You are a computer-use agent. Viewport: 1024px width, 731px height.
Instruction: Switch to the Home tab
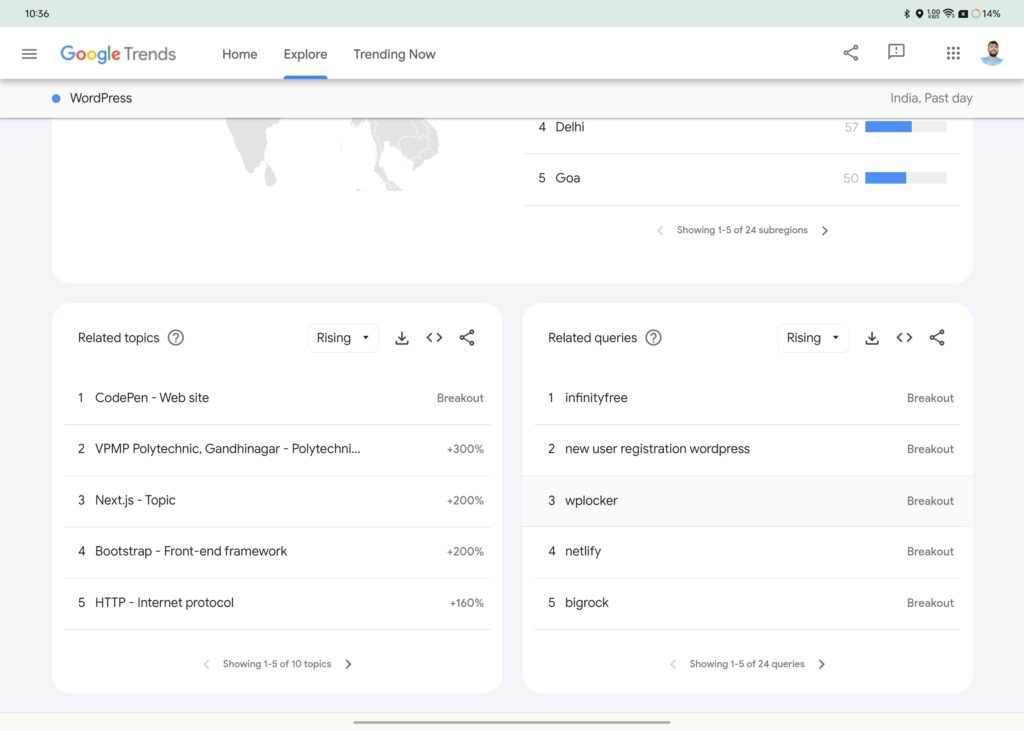pyautogui.click(x=239, y=54)
